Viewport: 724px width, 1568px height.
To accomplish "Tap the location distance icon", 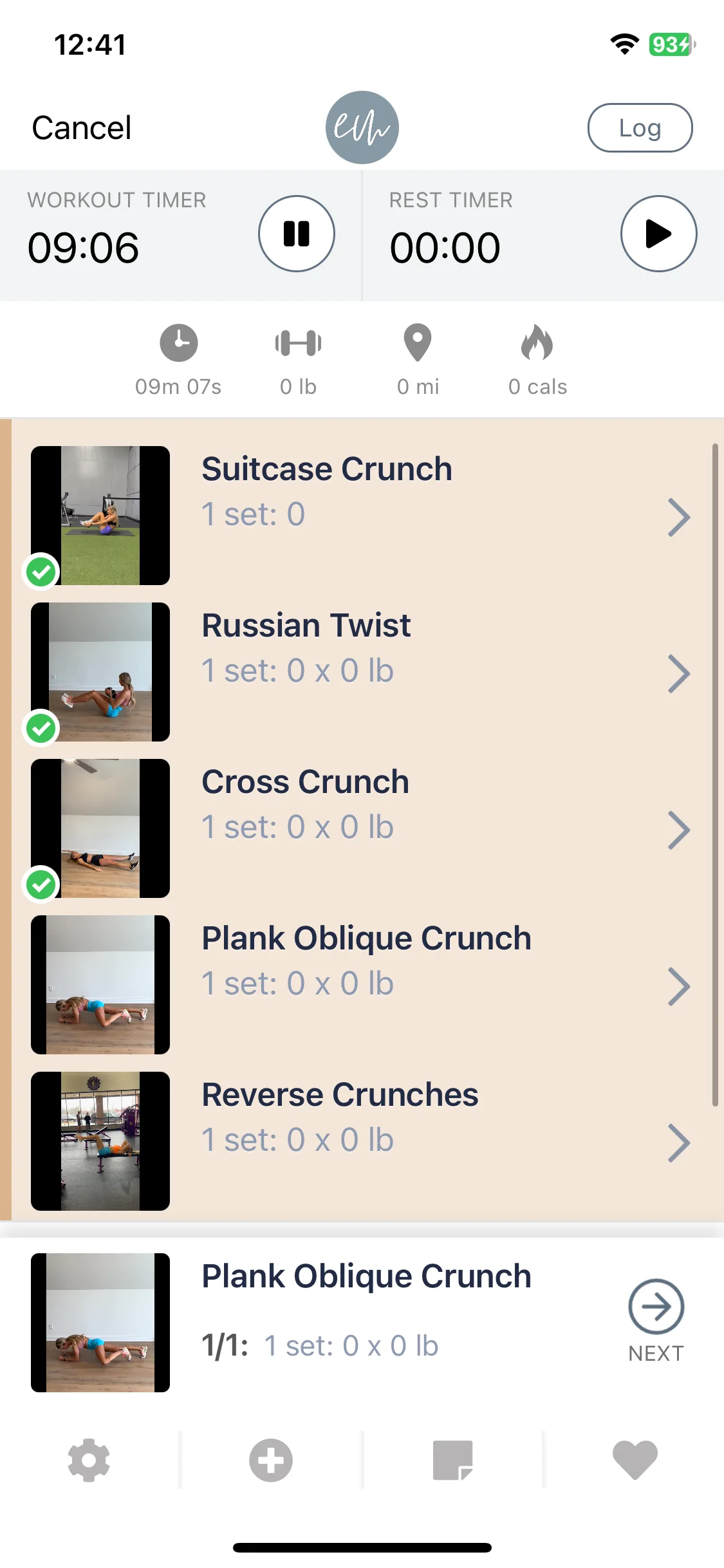I will [x=418, y=342].
